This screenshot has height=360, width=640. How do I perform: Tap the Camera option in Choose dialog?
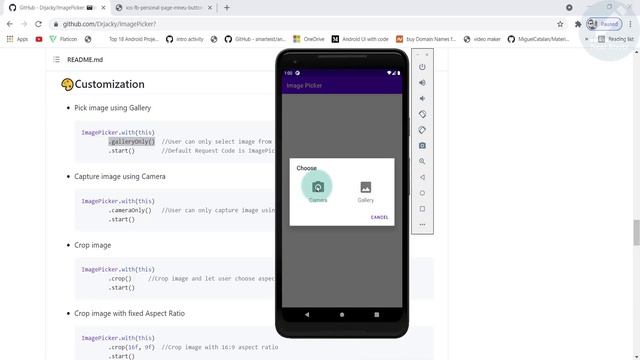[x=318, y=190]
